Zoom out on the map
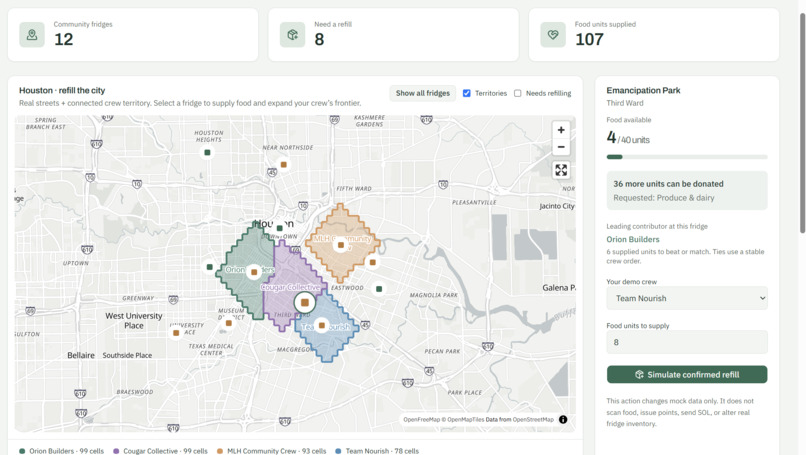The image size is (806, 455). click(x=561, y=147)
